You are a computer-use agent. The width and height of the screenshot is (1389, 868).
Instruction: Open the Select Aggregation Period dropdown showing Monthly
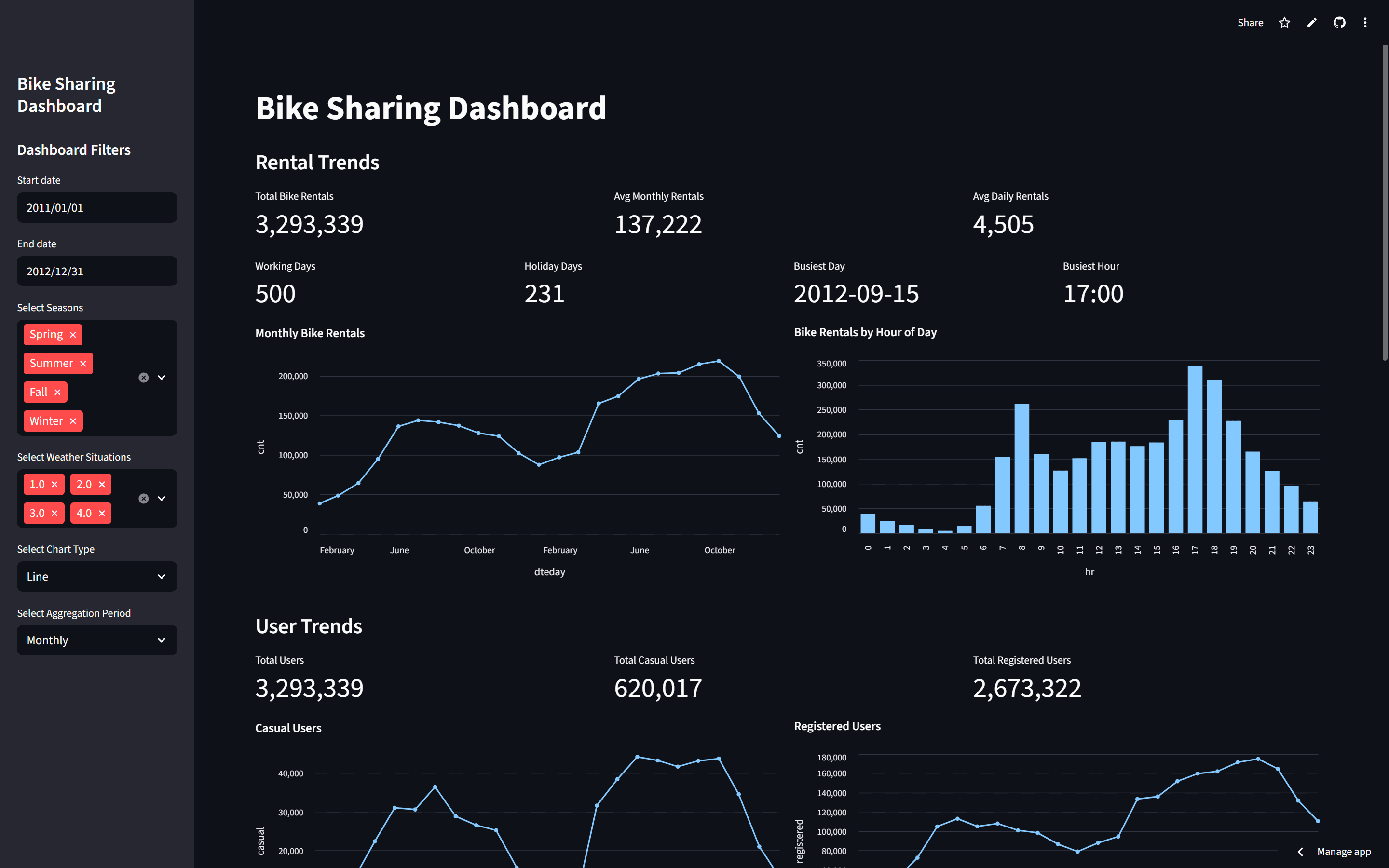[96, 639]
